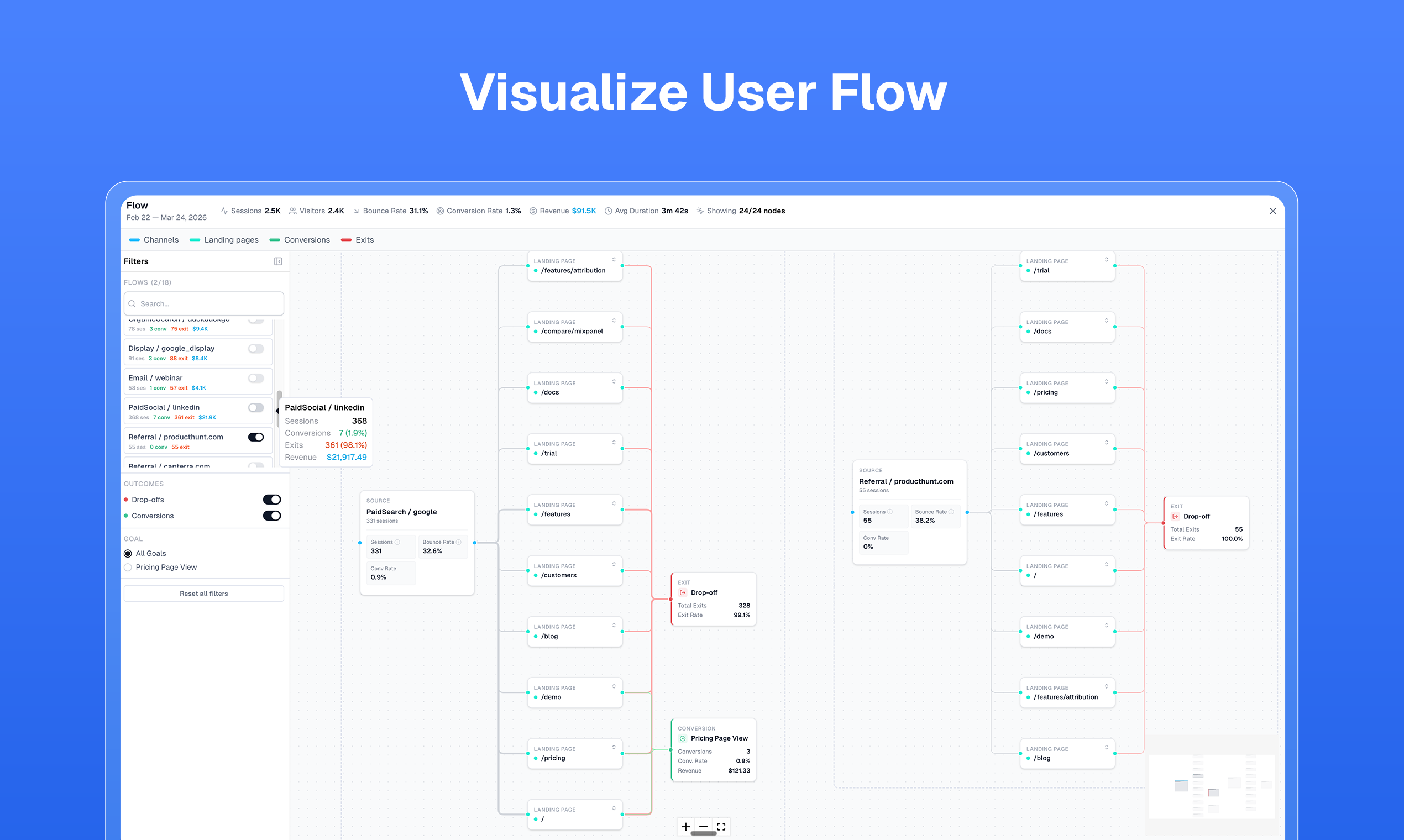Collapse the Filters sidebar panel icon
The image size is (1404, 840).
coord(278,261)
